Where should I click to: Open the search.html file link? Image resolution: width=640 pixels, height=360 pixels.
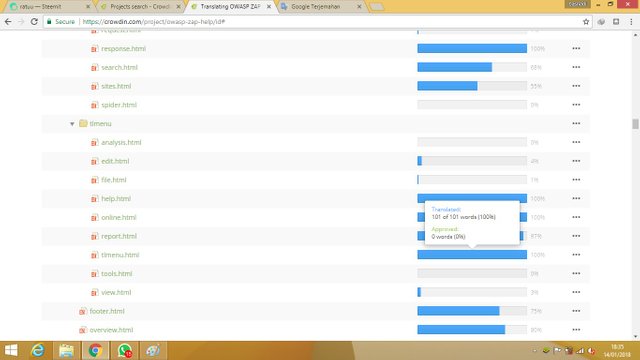(x=119, y=67)
